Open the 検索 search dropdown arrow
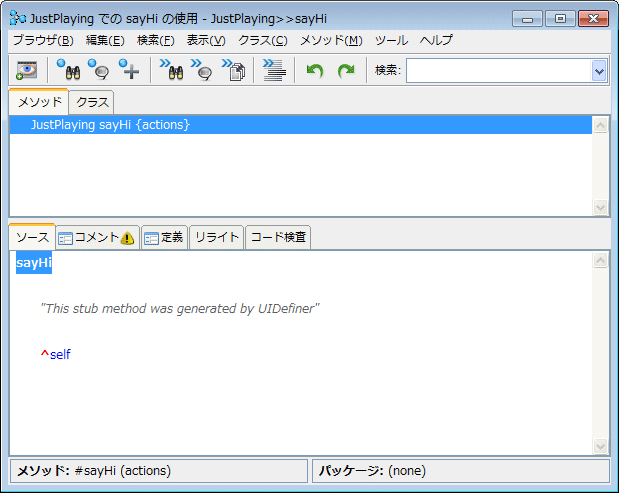Viewport: 619px width, 493px height. click(x=599, y=70)
